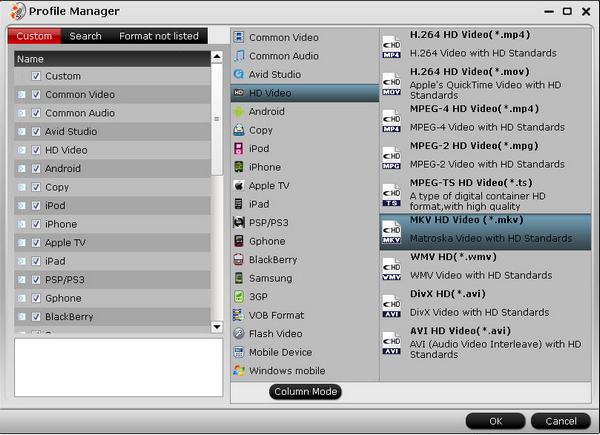Click the Android robot icon in category list

239,111
